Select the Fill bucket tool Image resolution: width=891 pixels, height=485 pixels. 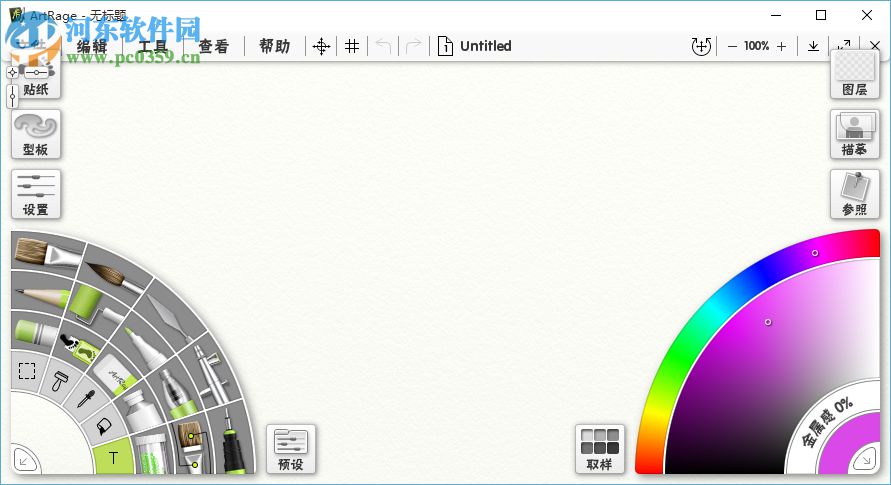[x=103, y=427]
